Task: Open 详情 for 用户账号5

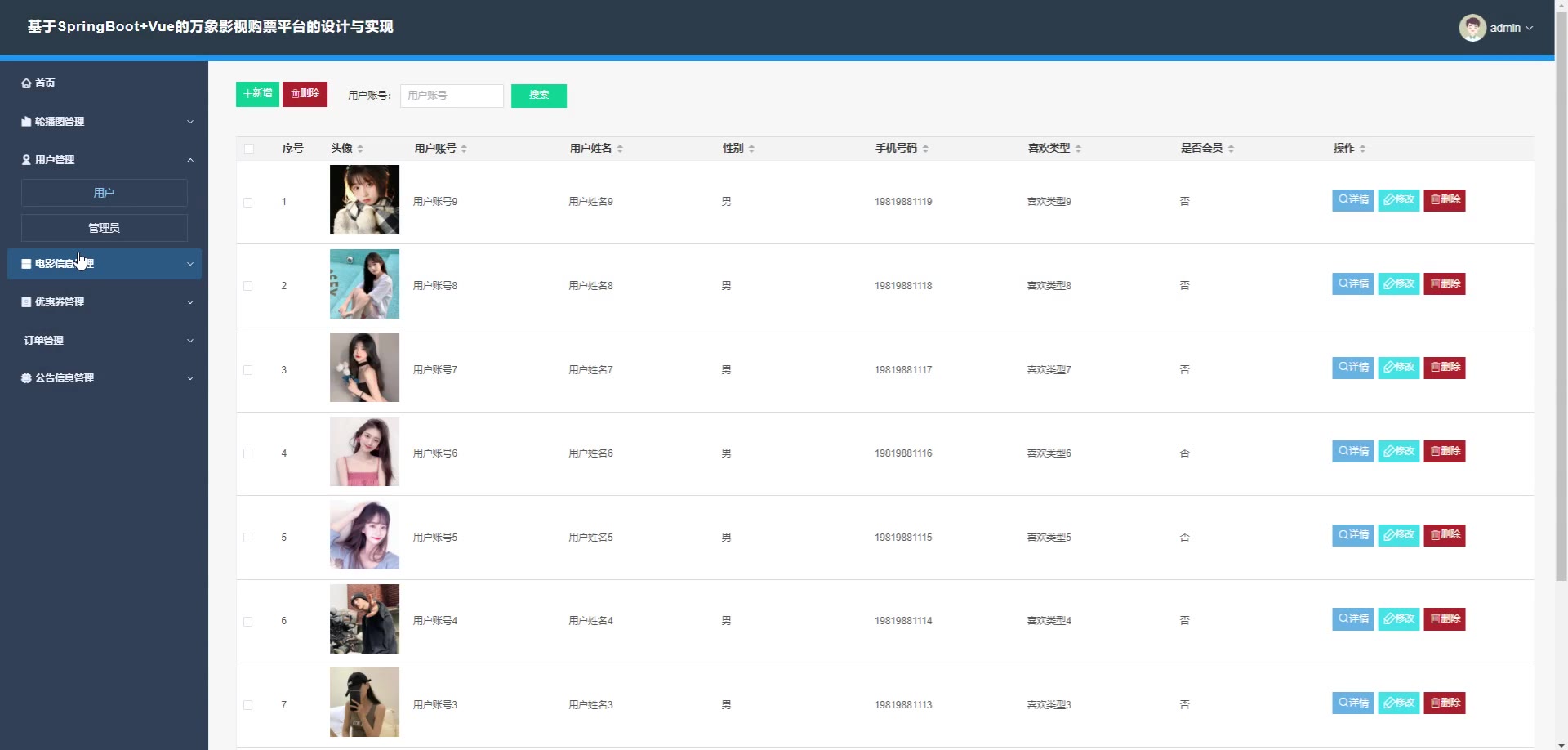Action: (1352, 535)
